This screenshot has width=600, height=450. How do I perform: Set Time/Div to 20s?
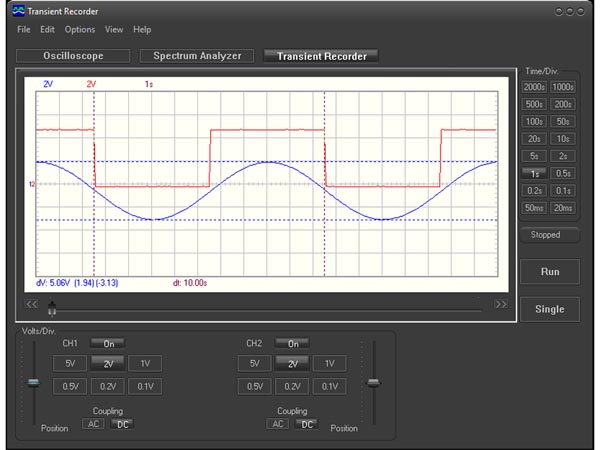[534, 139]
